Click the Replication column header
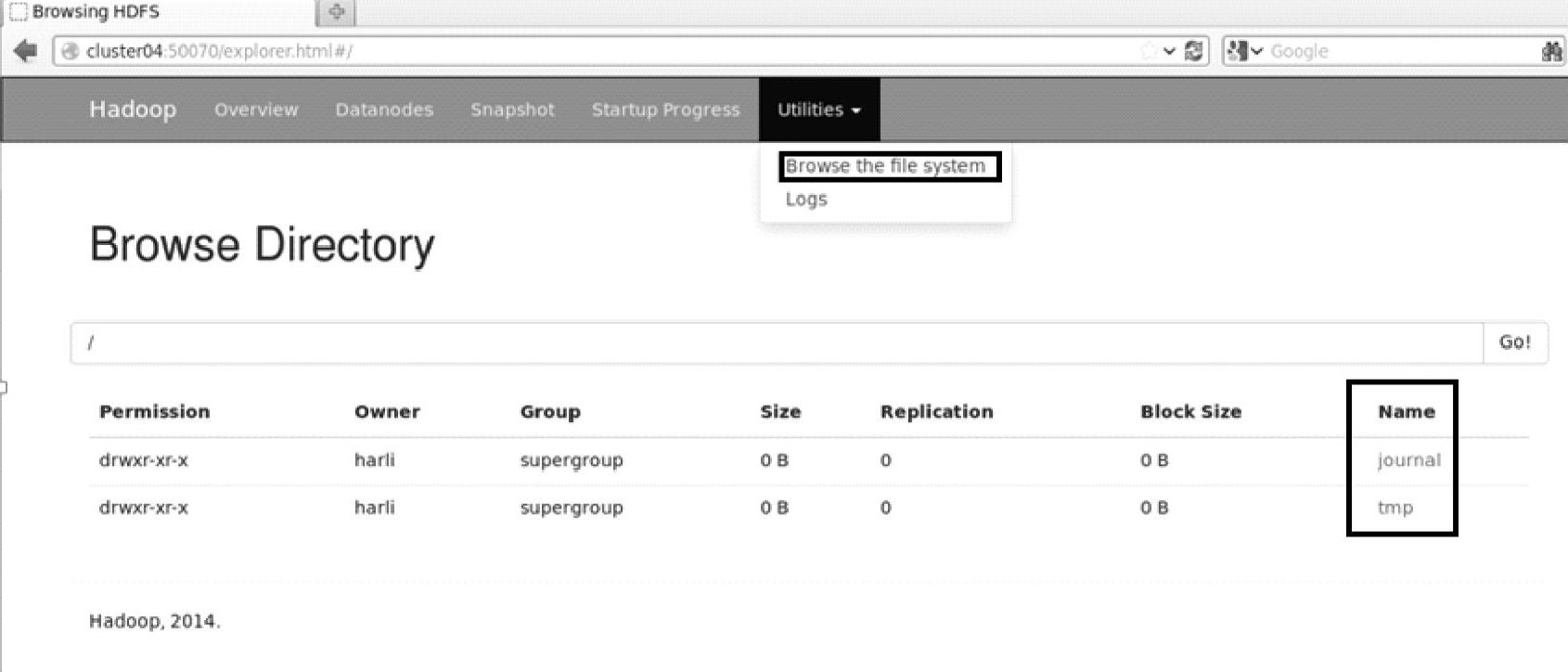 pyautogui.click(x=937, y=412)
